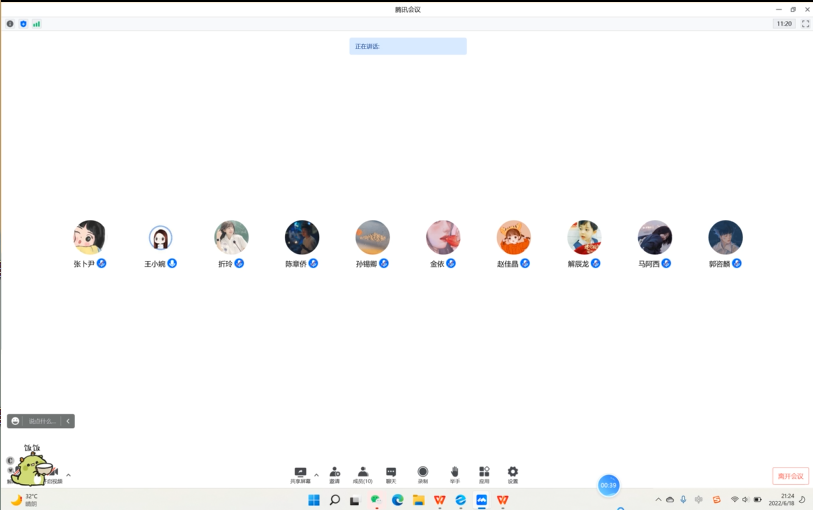Click the blue security shield icon

pyautogui.click(x=23, y=24)
